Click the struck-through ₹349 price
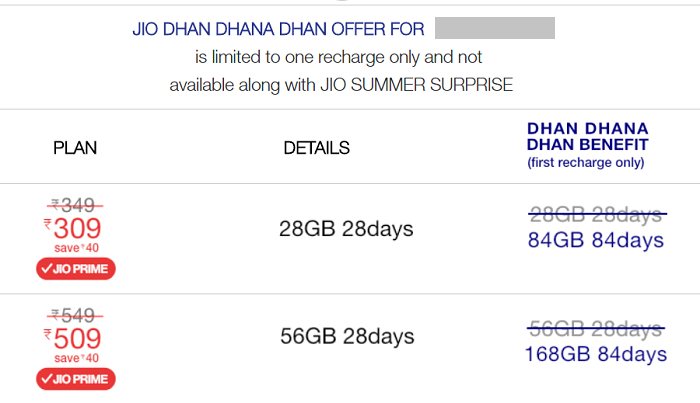700x403 pixels. 75,205
